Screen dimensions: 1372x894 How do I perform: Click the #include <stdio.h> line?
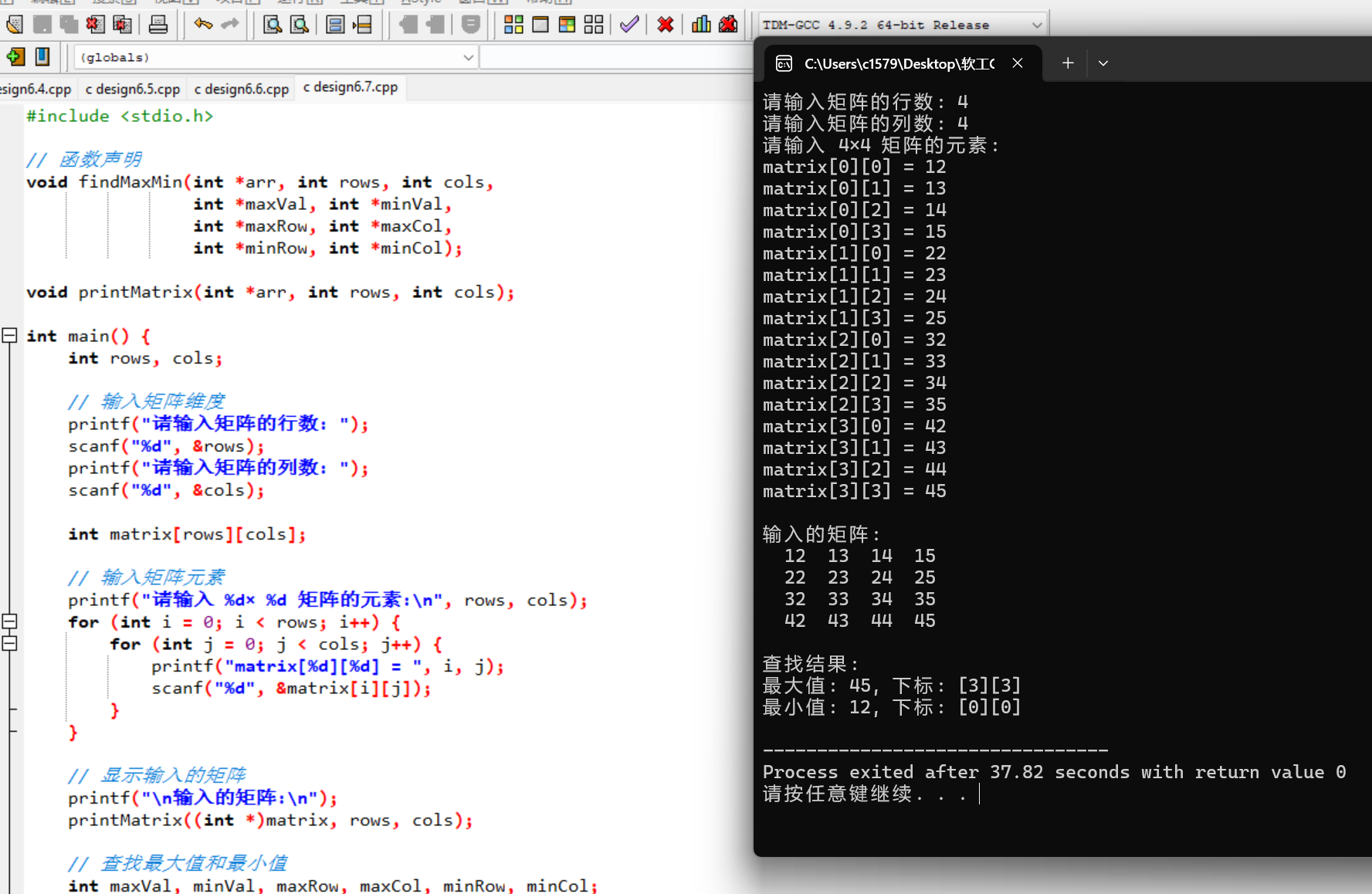tap(120, 116)
